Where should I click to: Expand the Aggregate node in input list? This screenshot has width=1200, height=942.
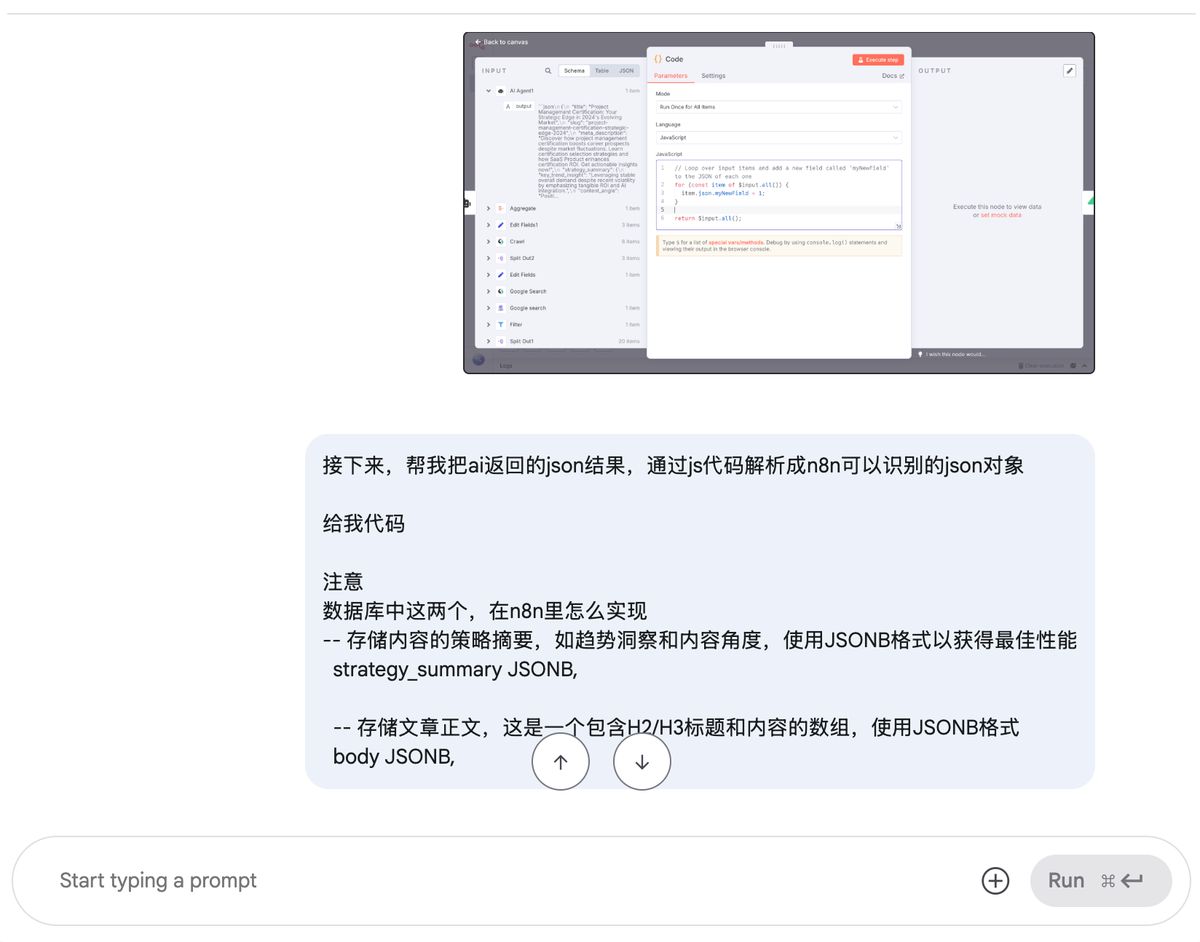pos(488,208)
